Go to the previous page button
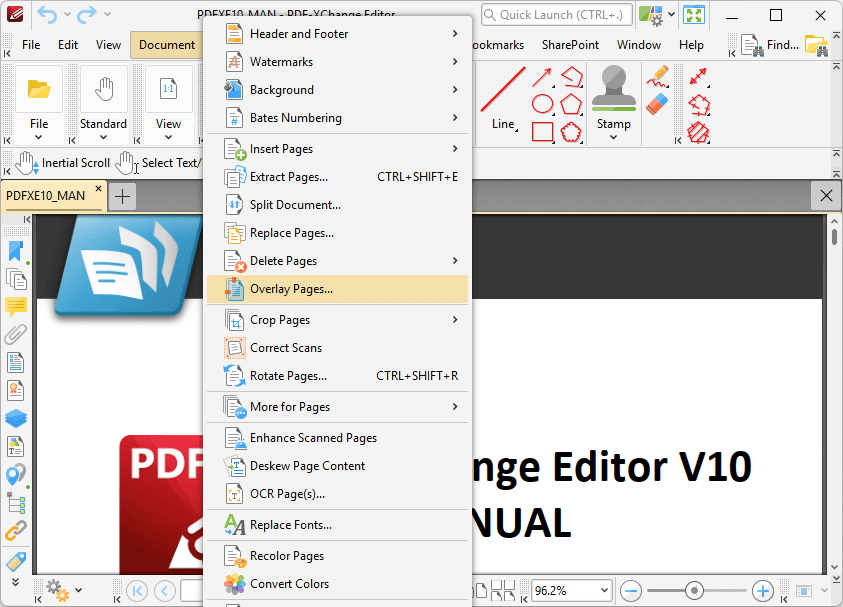The width and height of the screenshot is (843, 607). pyautogui.click(x=165, y=591)
